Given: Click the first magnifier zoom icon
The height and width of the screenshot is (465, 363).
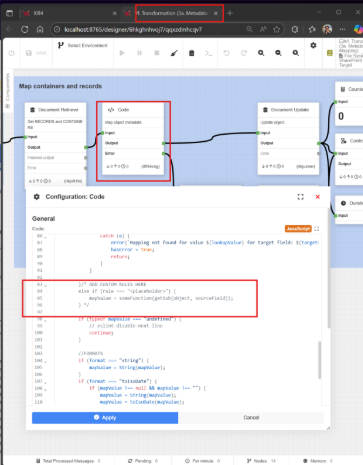Looking at the screenshot, I should click(x=261, y=53).
